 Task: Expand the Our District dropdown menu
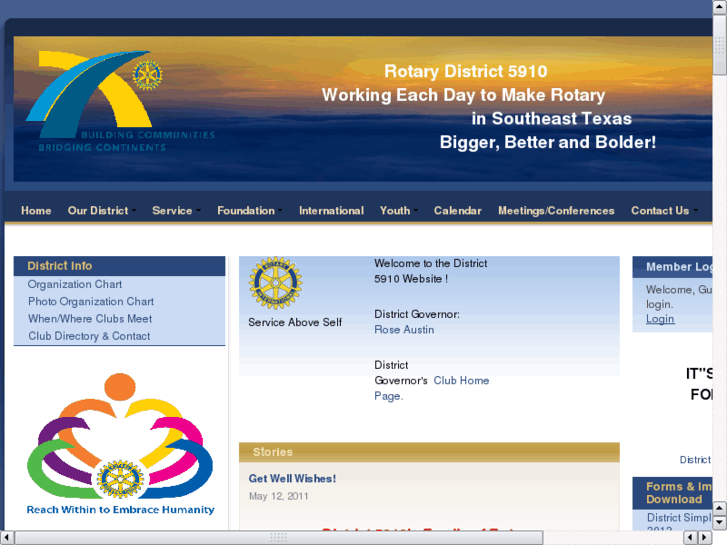102,211
